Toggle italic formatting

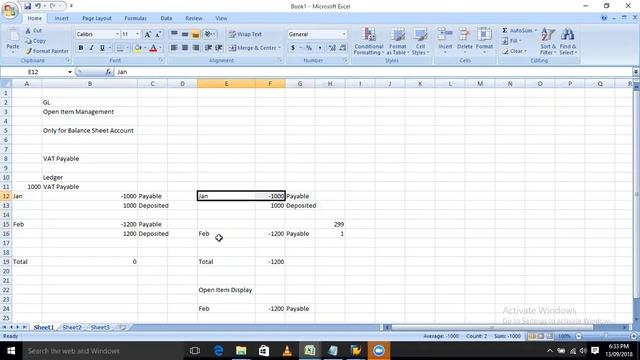point(91,48)
